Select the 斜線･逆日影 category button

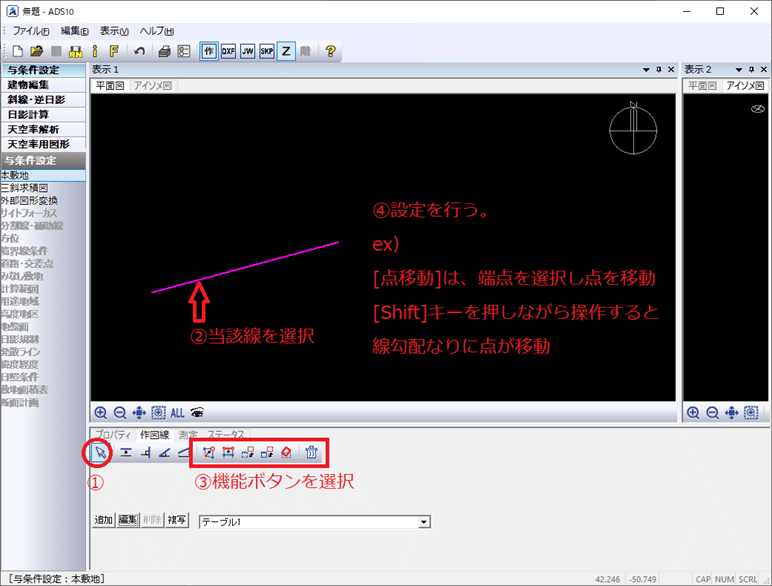[43, 99]
